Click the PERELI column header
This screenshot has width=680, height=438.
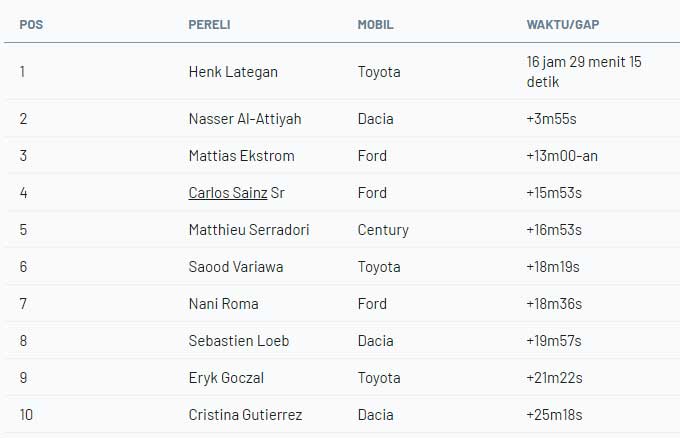(209, 24)
